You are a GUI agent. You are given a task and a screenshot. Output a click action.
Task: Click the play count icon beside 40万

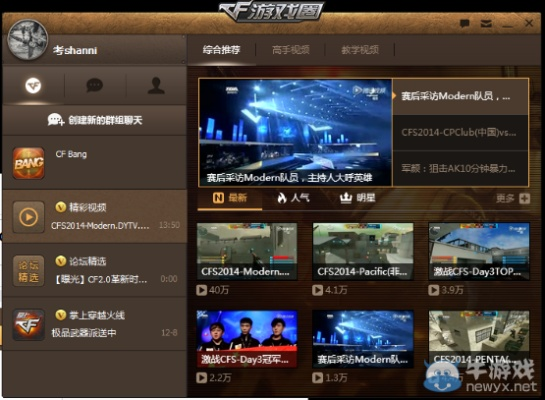(x=201, y=290)
